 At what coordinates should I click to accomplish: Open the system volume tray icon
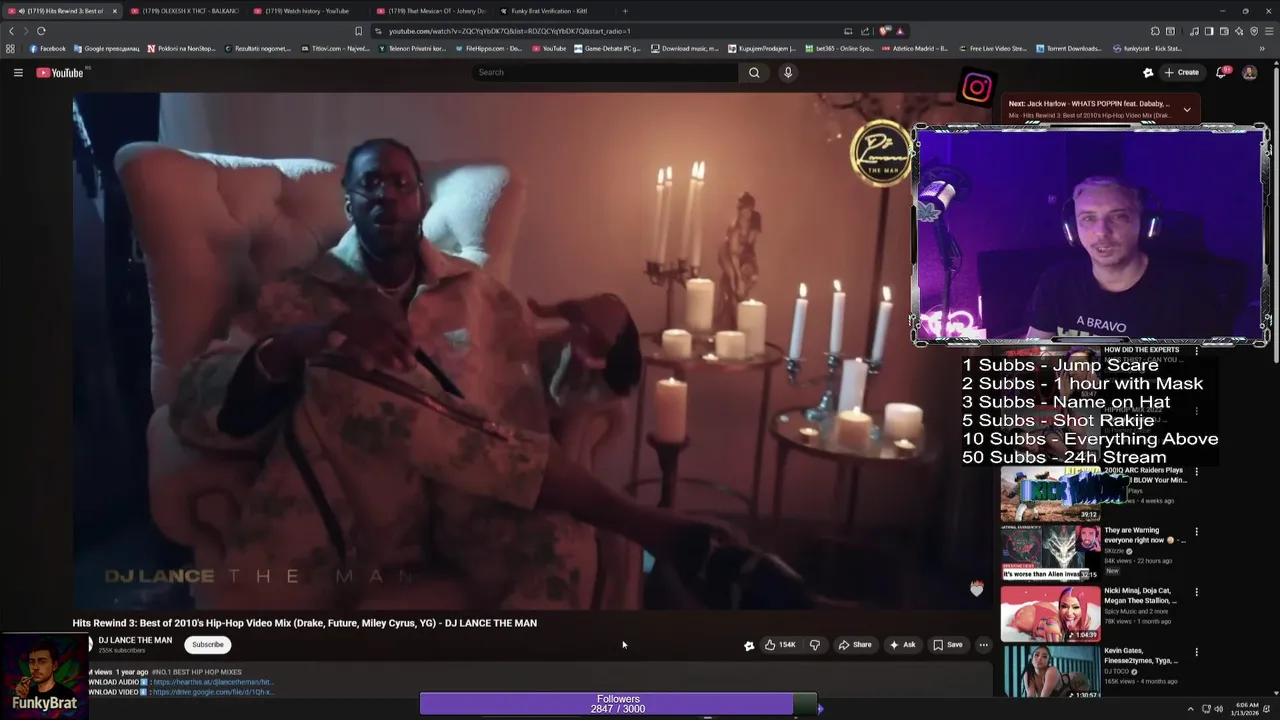(x=1218, y=709)
